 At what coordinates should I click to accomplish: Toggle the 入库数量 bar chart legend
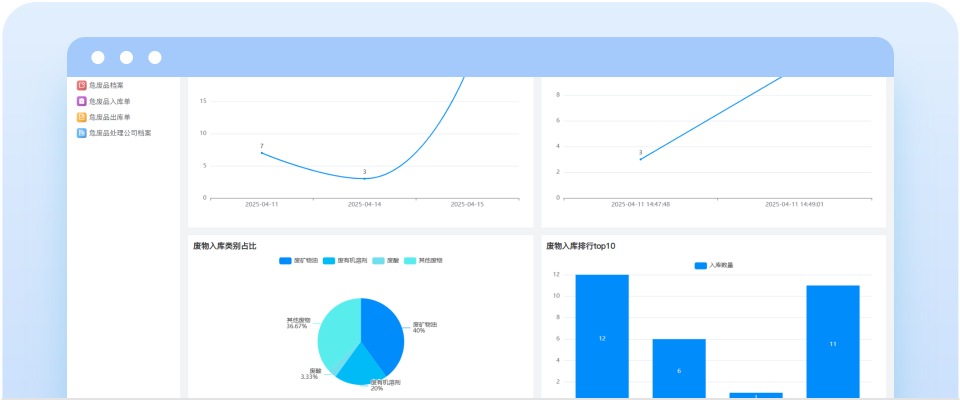point(714,266)
